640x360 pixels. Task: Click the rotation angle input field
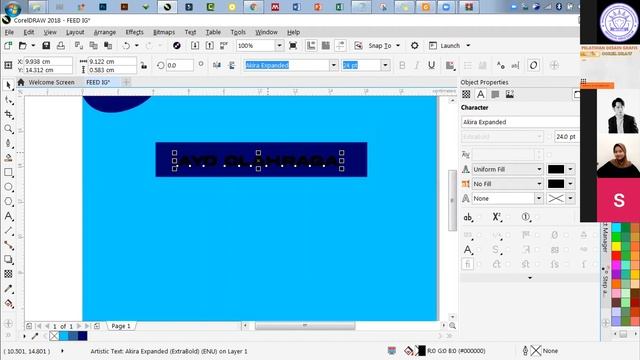point(179,65)
